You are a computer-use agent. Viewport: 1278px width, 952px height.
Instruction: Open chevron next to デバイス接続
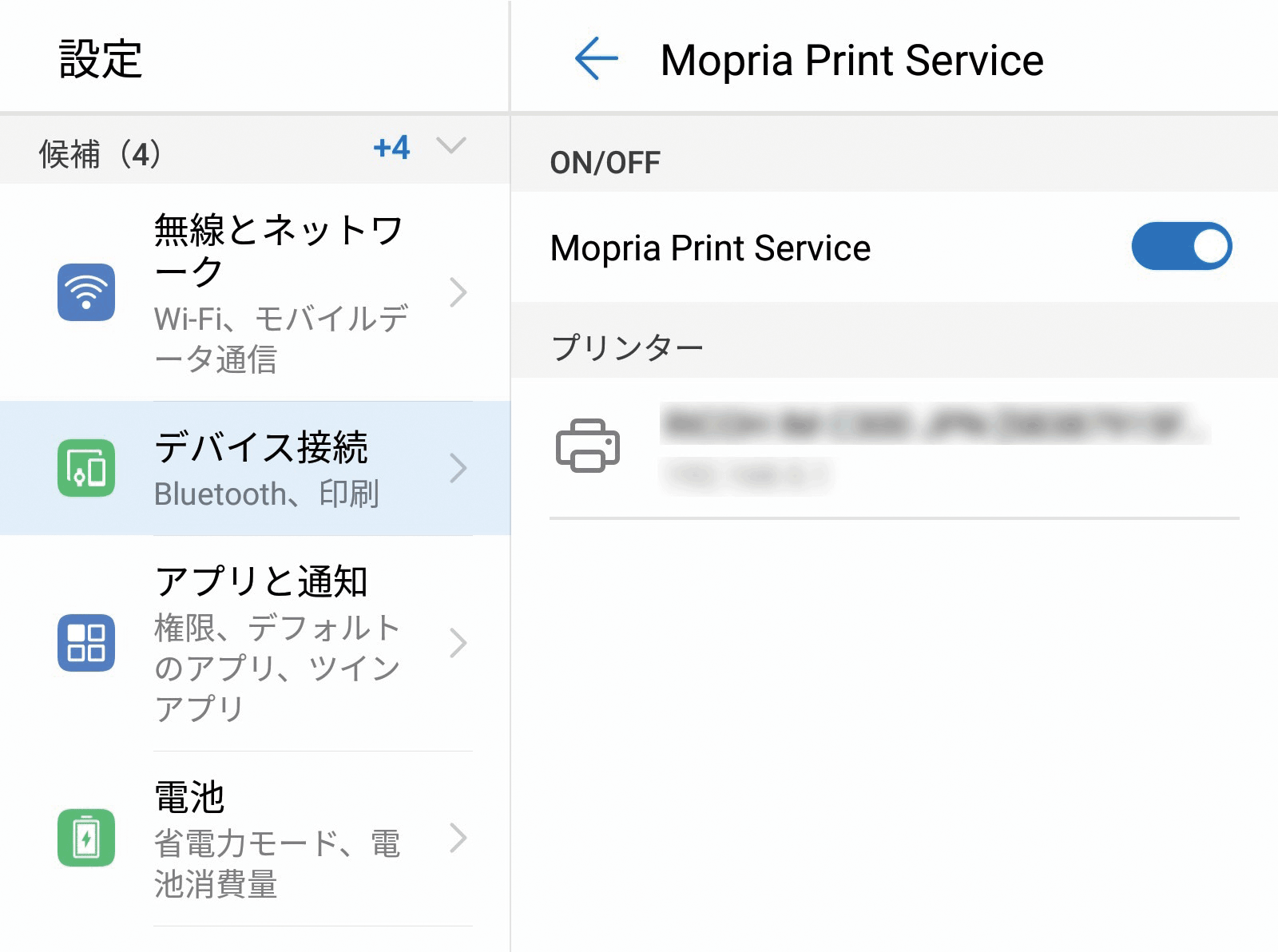tap(458, 468)
